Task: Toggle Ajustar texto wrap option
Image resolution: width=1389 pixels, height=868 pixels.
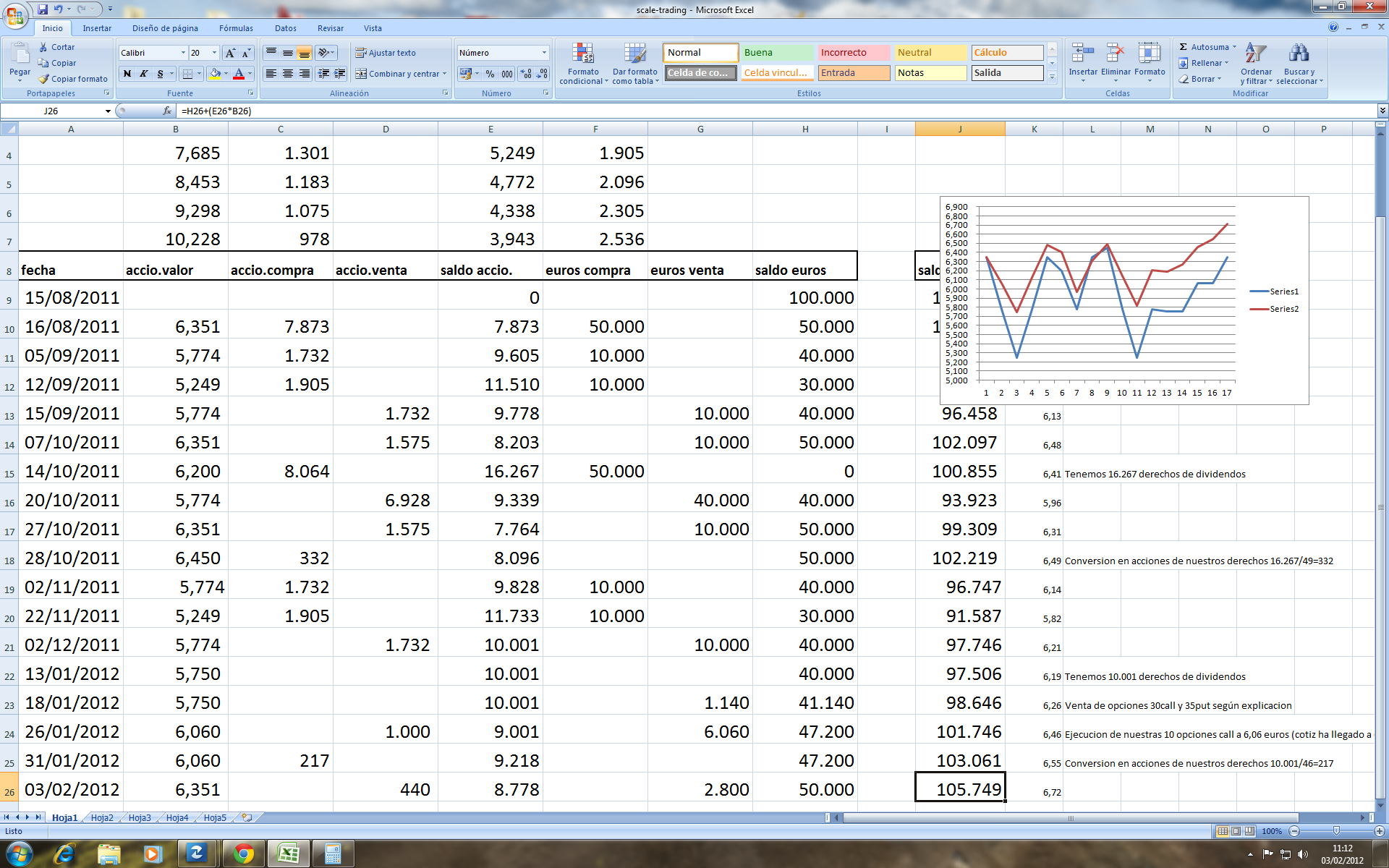Action: 385,53
